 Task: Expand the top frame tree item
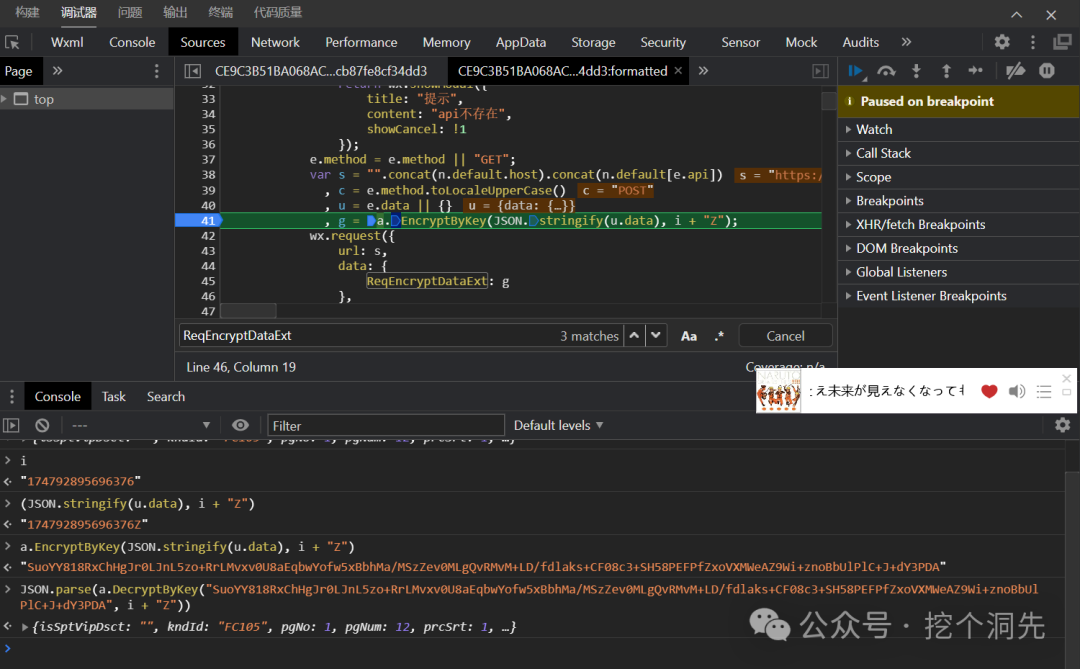click(4, 99)
